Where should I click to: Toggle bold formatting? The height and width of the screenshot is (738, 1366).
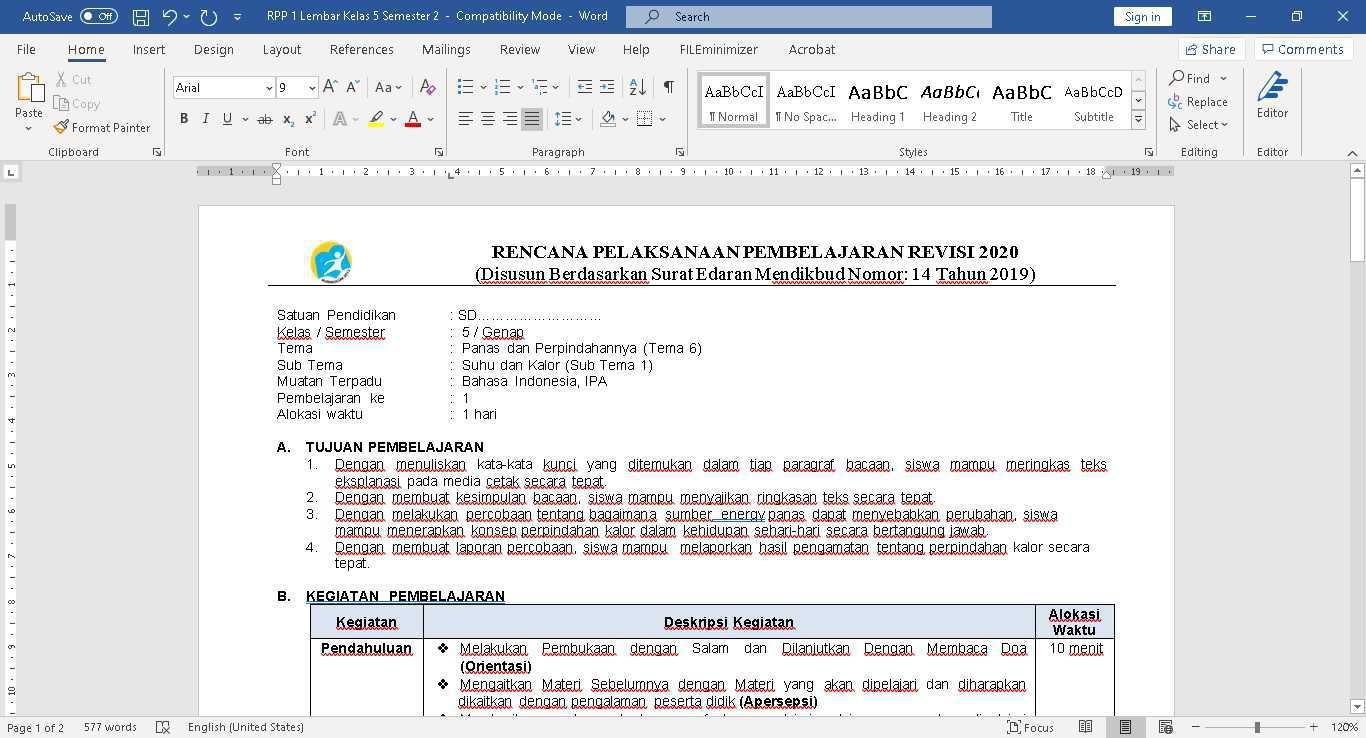coord(183,118)
